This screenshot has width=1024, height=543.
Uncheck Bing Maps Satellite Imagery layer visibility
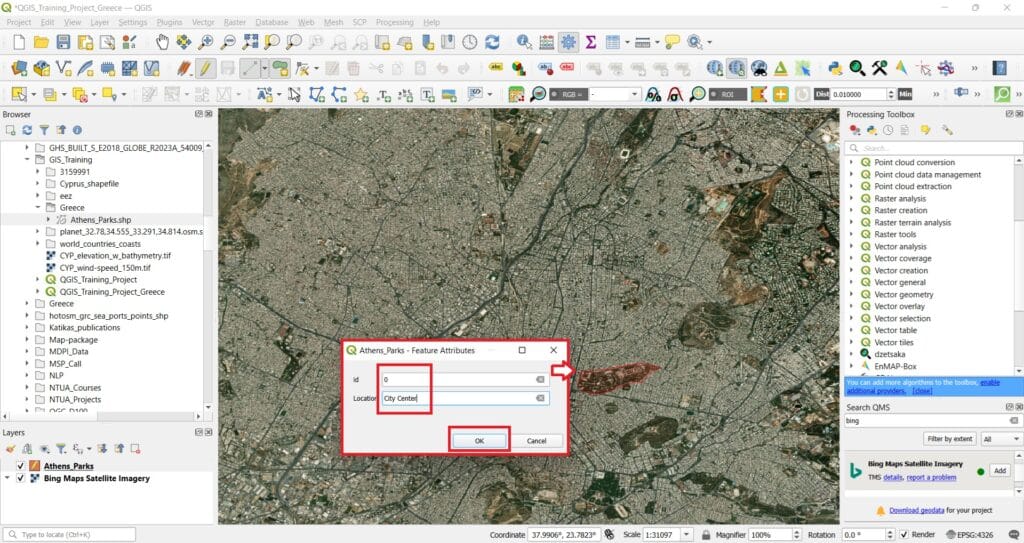(x=20, y=478)
